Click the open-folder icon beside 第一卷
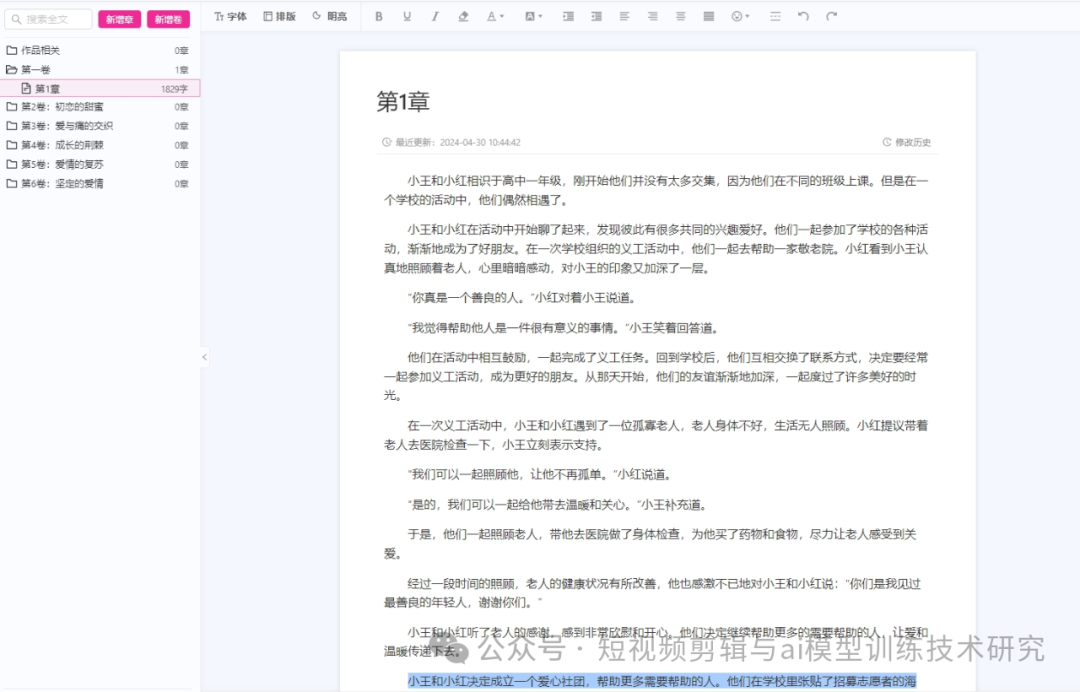 [12, 70]
